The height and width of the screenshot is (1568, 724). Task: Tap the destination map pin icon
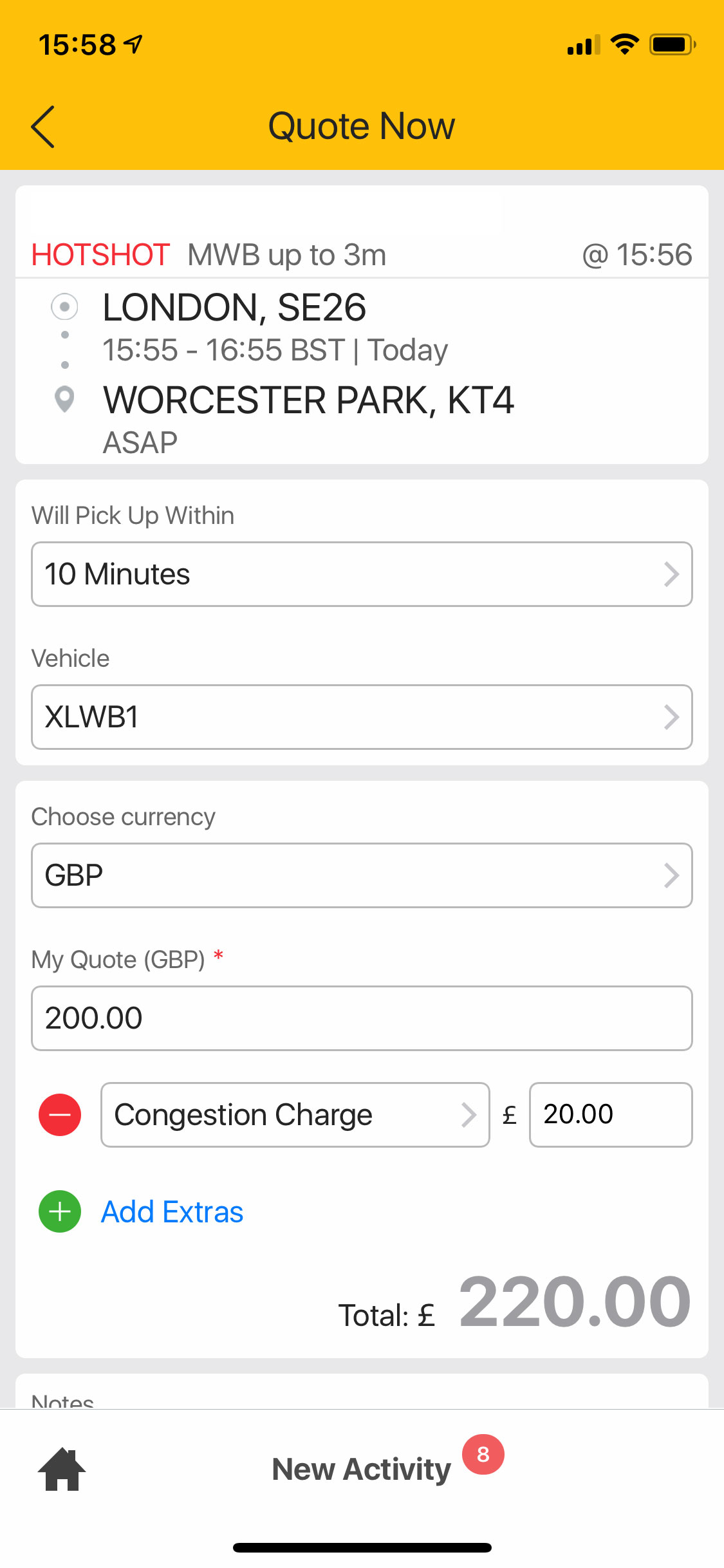64,400
